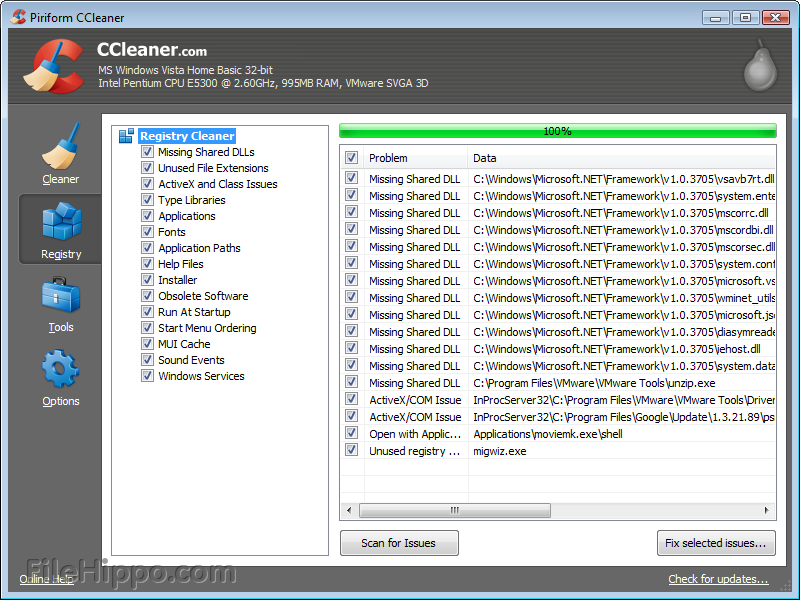Click the Piriform pear logo
The height and width of the screenshot is (600, 800).
[x=760, y=66]
